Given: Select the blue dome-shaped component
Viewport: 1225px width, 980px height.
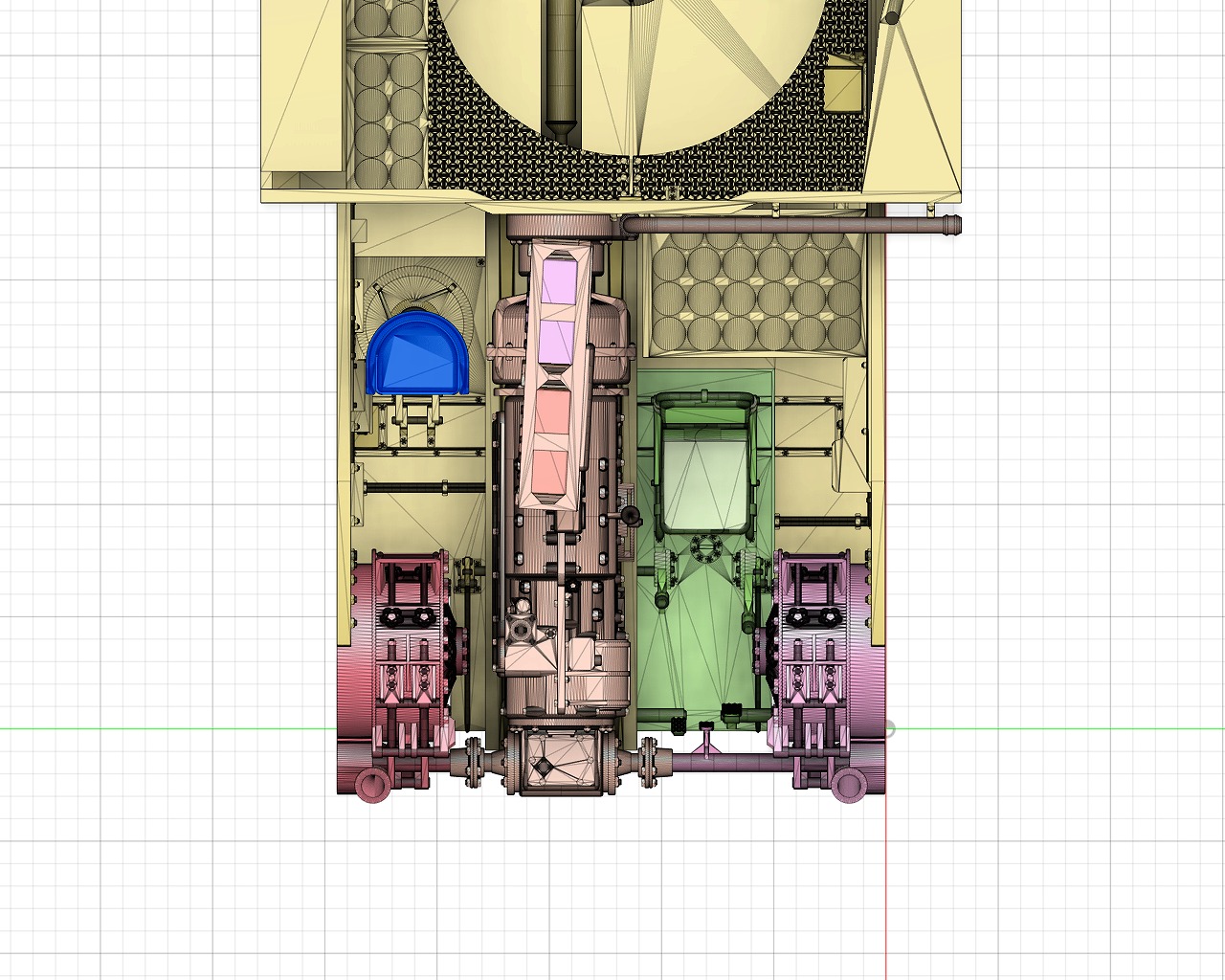Looking at the screenshot, I should [416, 354].
